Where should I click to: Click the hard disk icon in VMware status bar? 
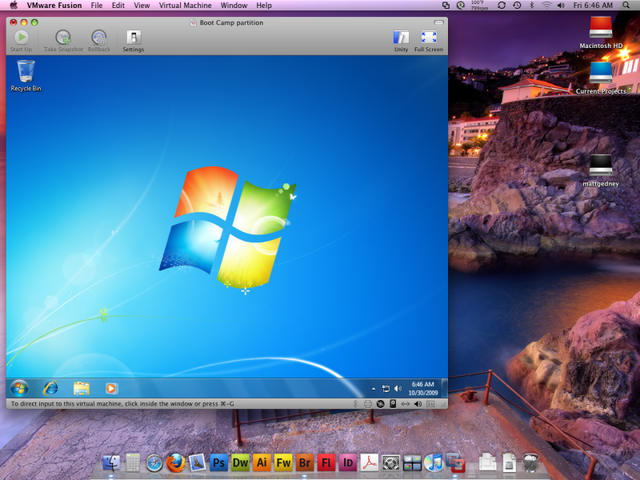[393, 404]
